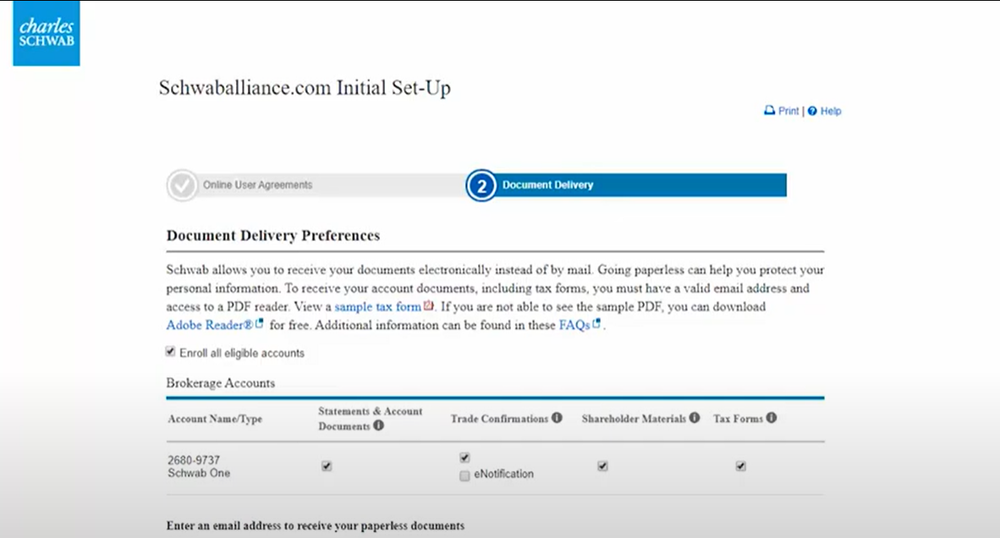Click the Trade Confirmations column header

(499, 419)
